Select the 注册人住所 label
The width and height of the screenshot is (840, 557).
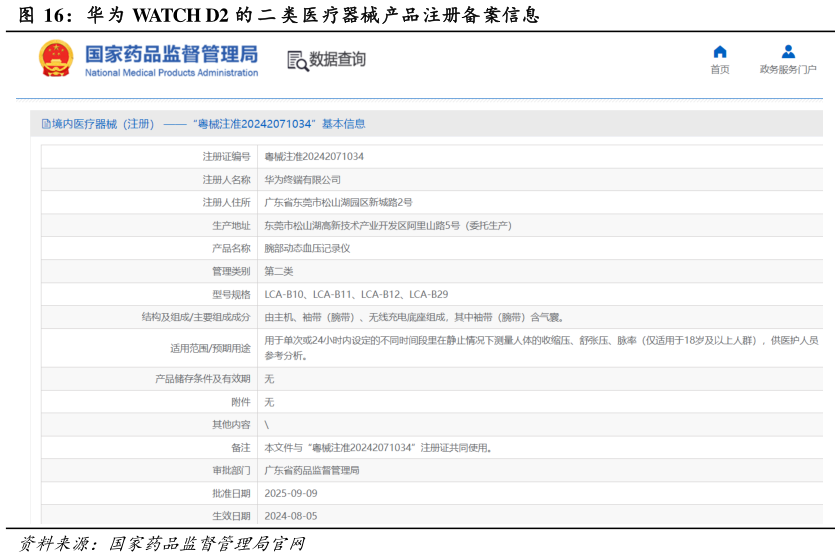[x=226, y=202]
